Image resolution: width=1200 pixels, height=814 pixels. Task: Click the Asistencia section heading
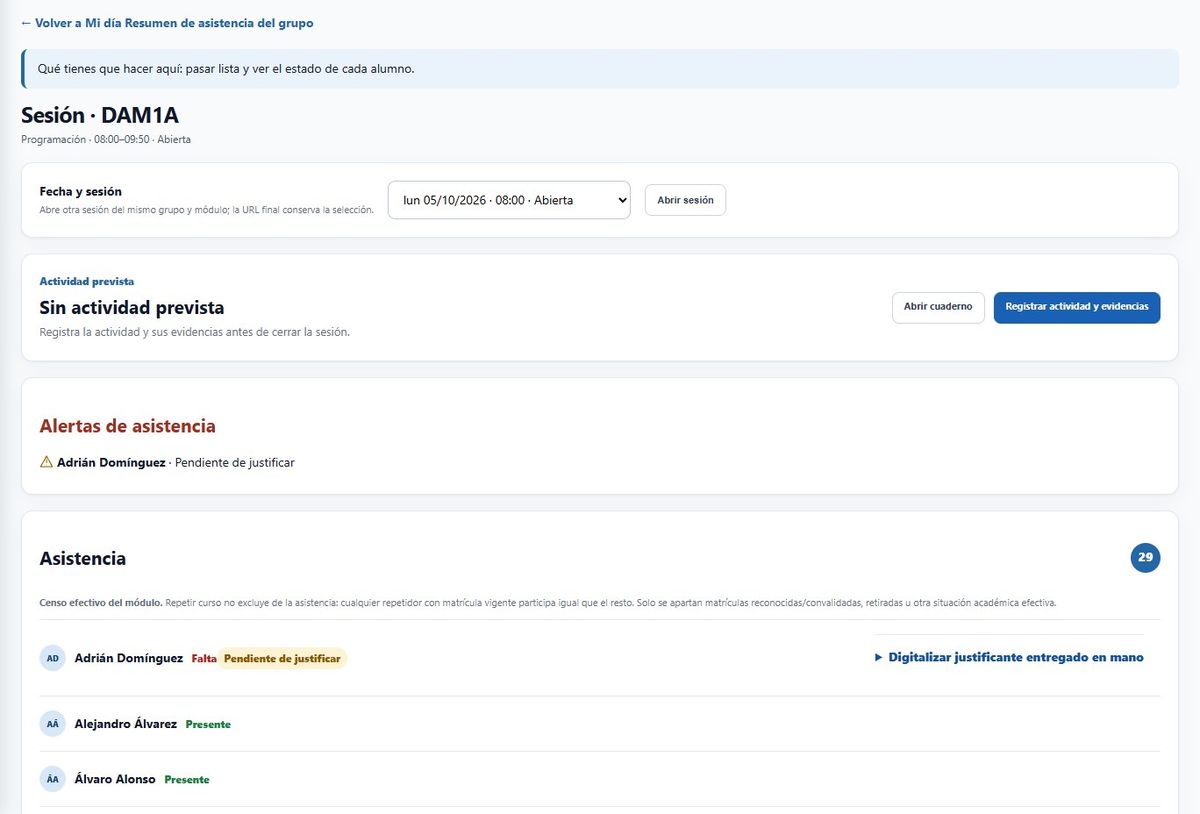coord(83,558)
